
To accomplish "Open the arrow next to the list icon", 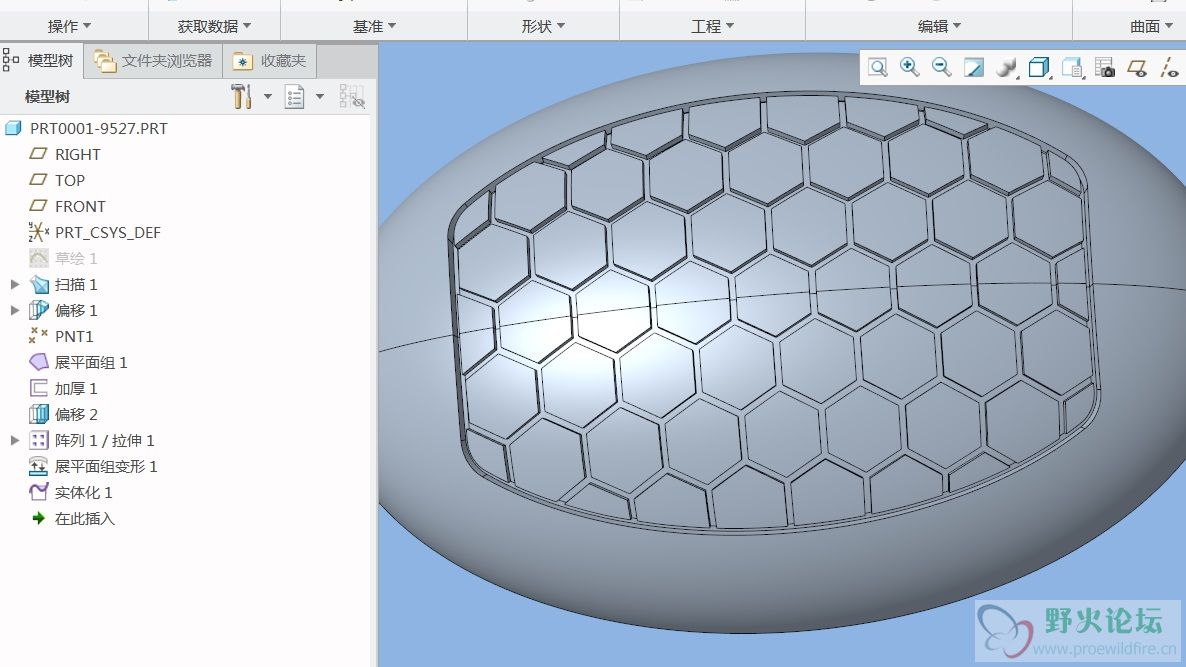I will click(320, 97).
